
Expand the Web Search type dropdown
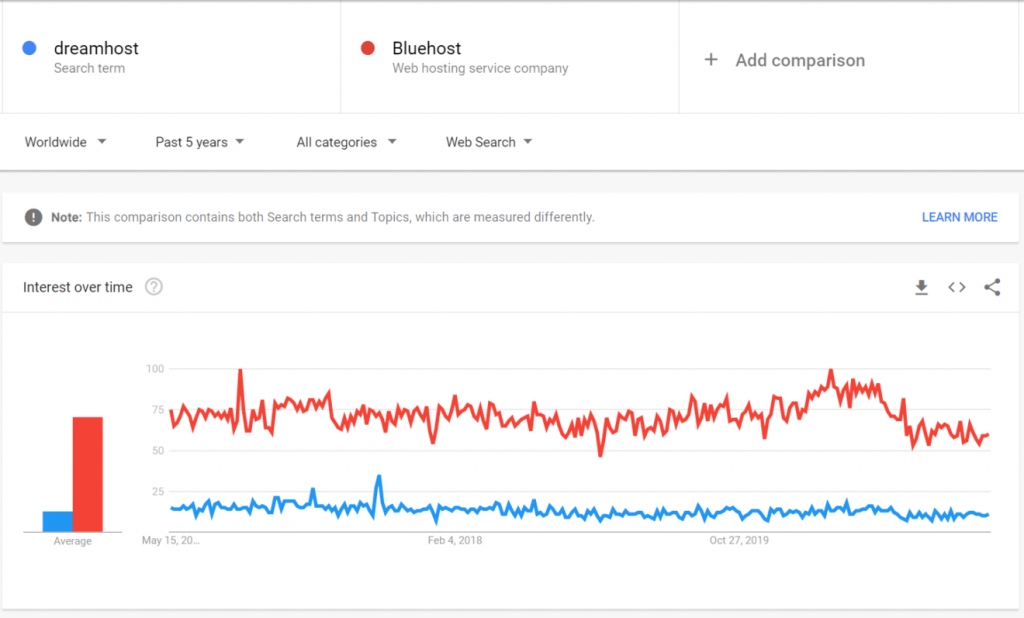pyautogui.click(x=489, y=142)
